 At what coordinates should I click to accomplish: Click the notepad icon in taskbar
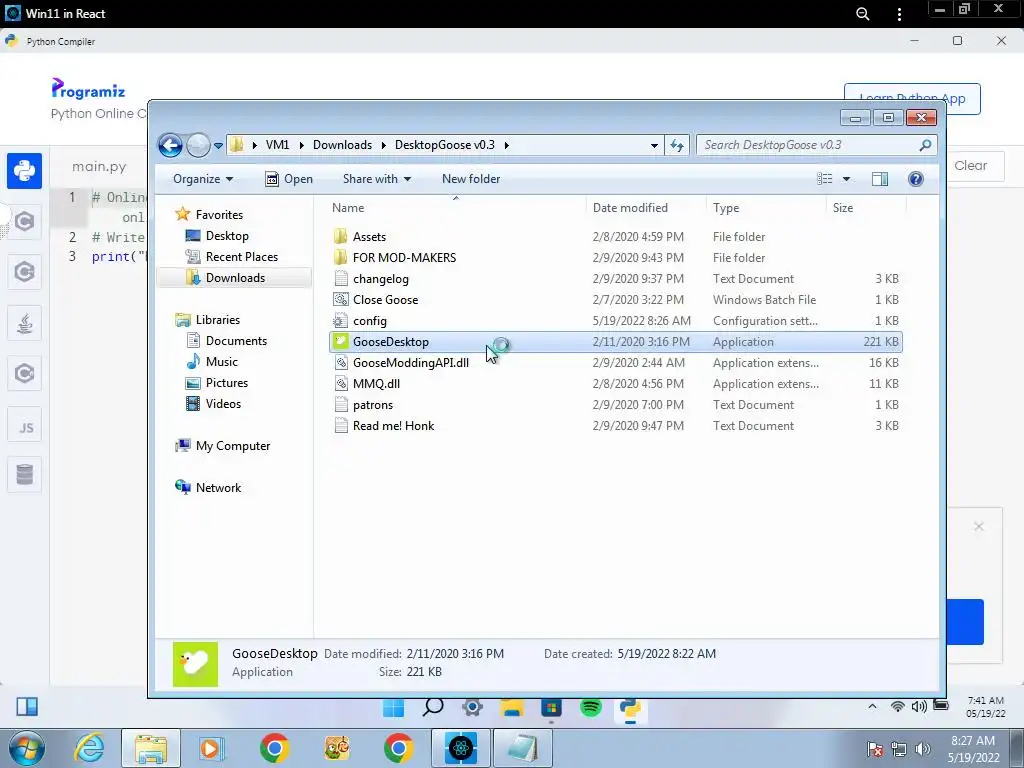click(522, 748)
